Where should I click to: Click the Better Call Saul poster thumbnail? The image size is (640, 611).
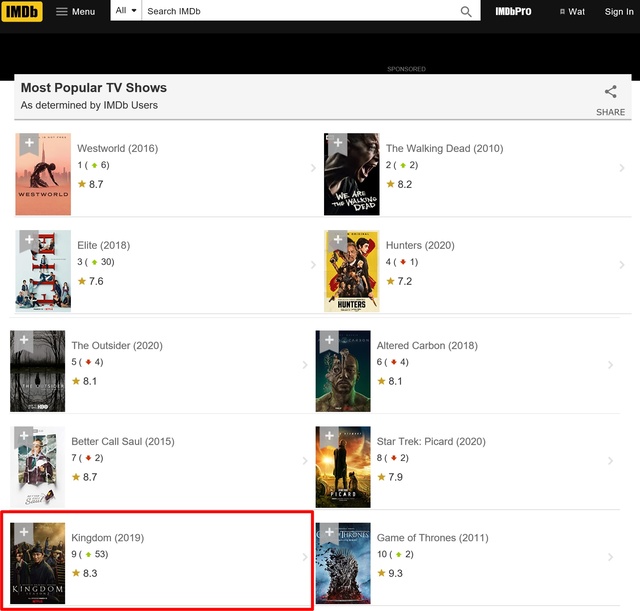click(x=38, y=467)
